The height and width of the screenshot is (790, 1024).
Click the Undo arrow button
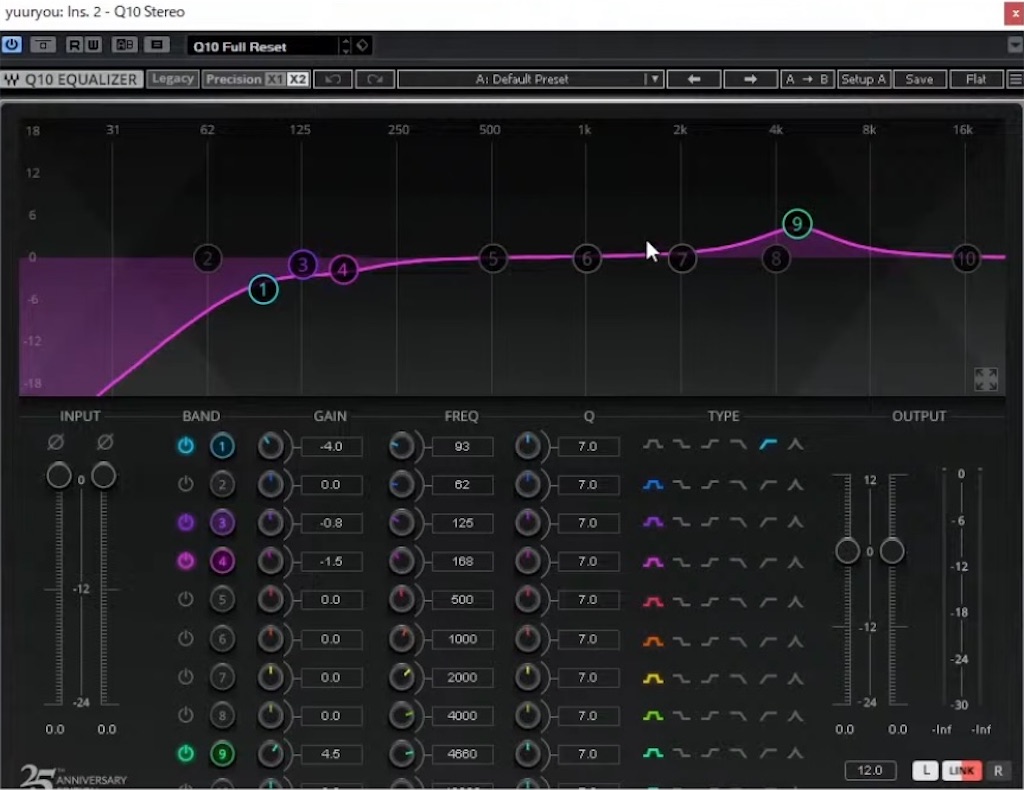coord(333,79)
